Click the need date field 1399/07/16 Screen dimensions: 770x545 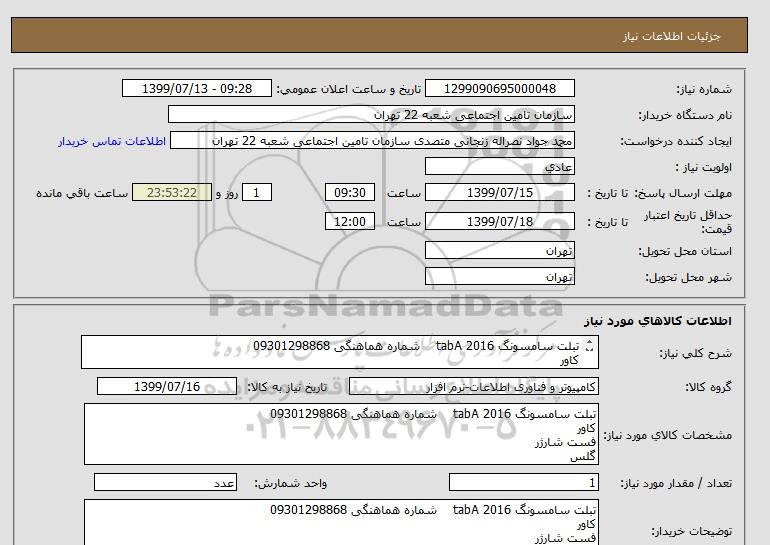167,387
